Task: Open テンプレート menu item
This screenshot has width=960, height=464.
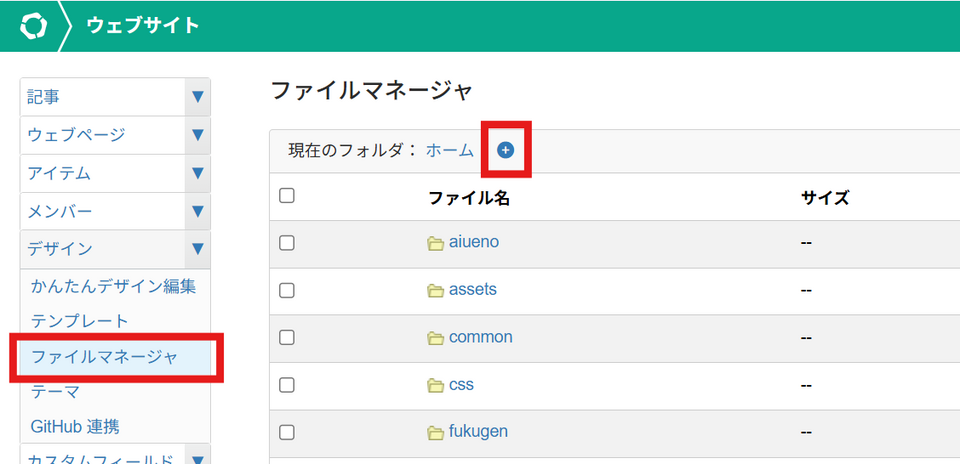Action: pos(80,321)
